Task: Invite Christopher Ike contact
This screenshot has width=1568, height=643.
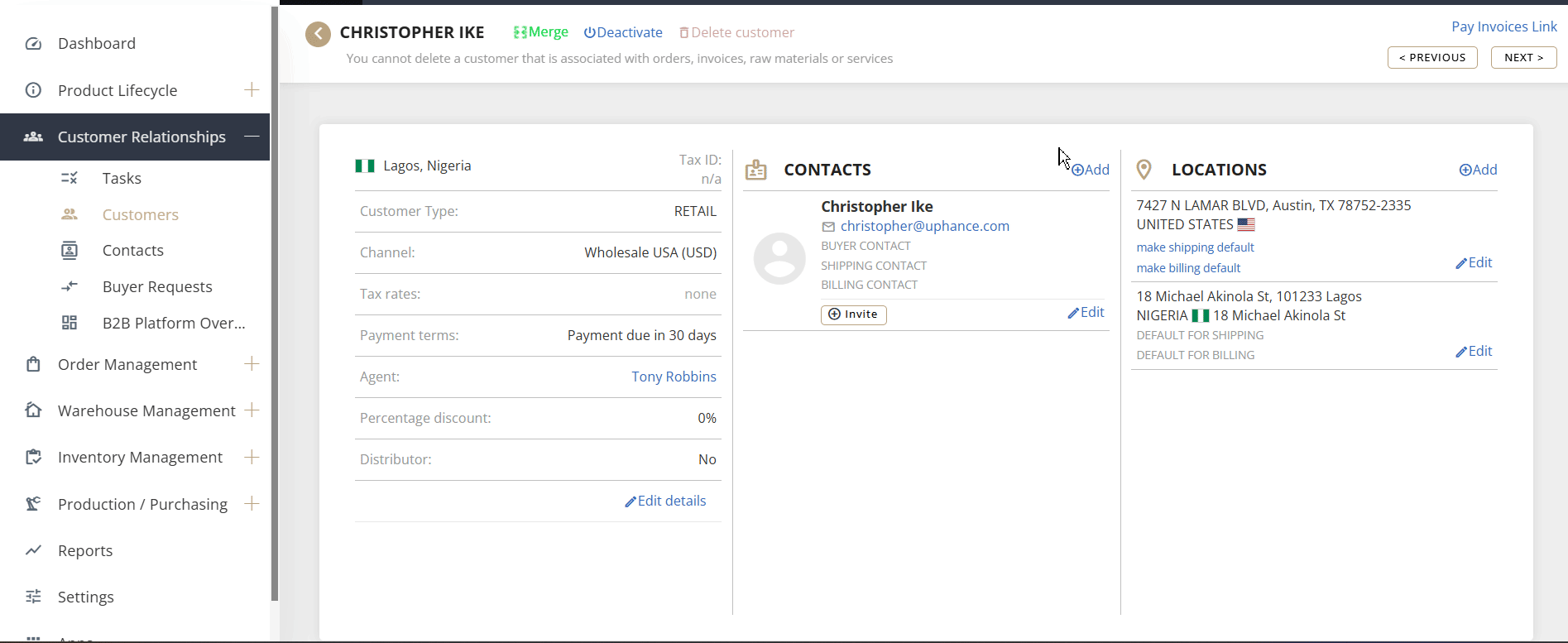Action: (853, 314)
